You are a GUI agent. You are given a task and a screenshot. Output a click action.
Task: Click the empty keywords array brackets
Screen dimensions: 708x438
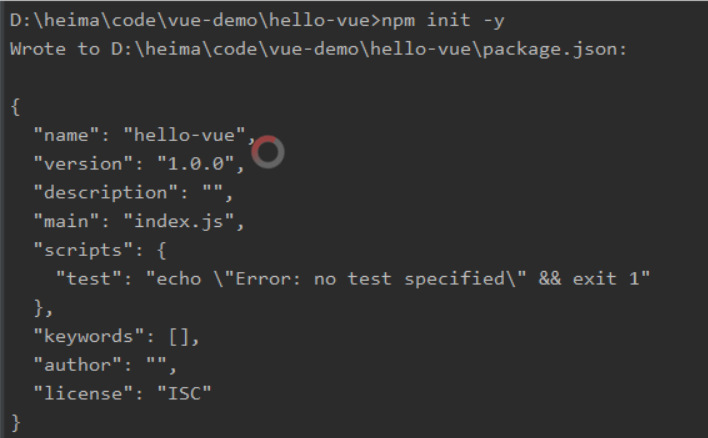[179, 336]
